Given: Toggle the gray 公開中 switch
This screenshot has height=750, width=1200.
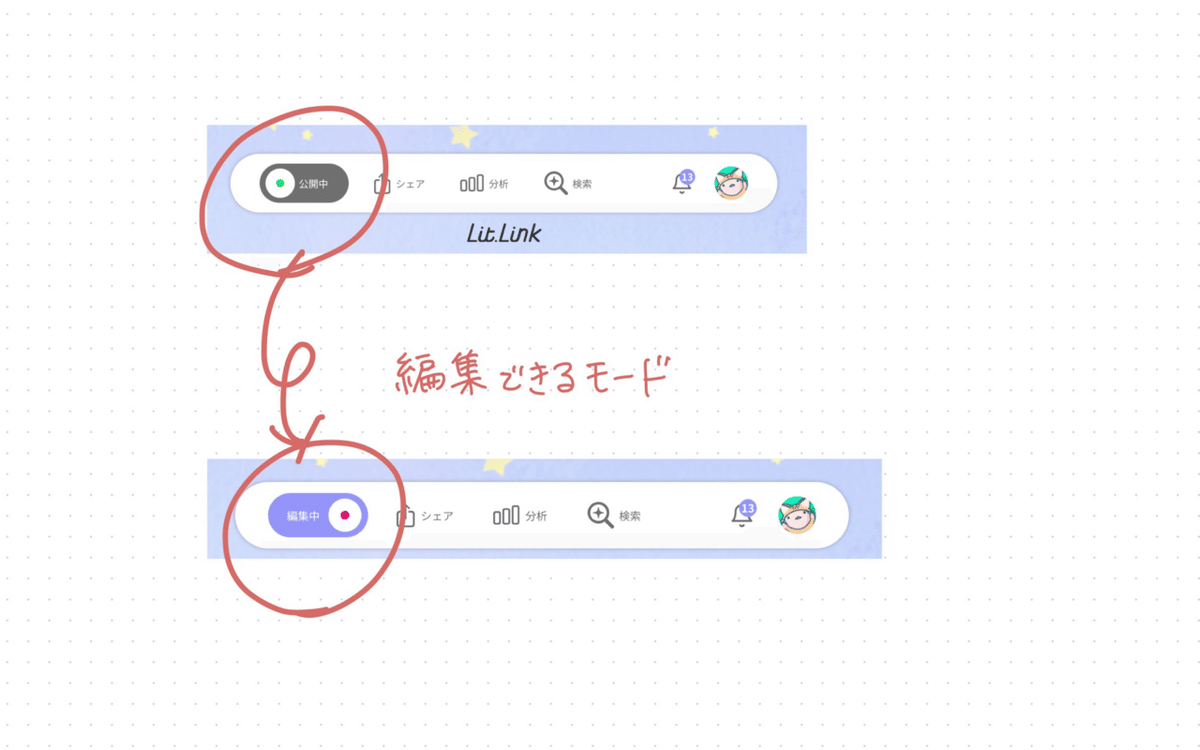Looking at the screenshot, I should 304,184.
